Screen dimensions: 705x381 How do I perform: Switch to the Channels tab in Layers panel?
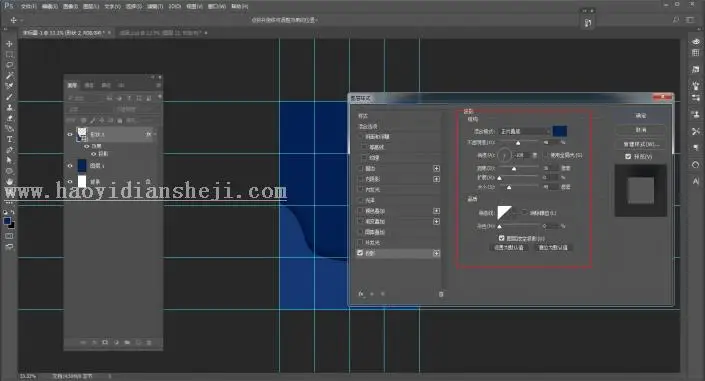89,85
